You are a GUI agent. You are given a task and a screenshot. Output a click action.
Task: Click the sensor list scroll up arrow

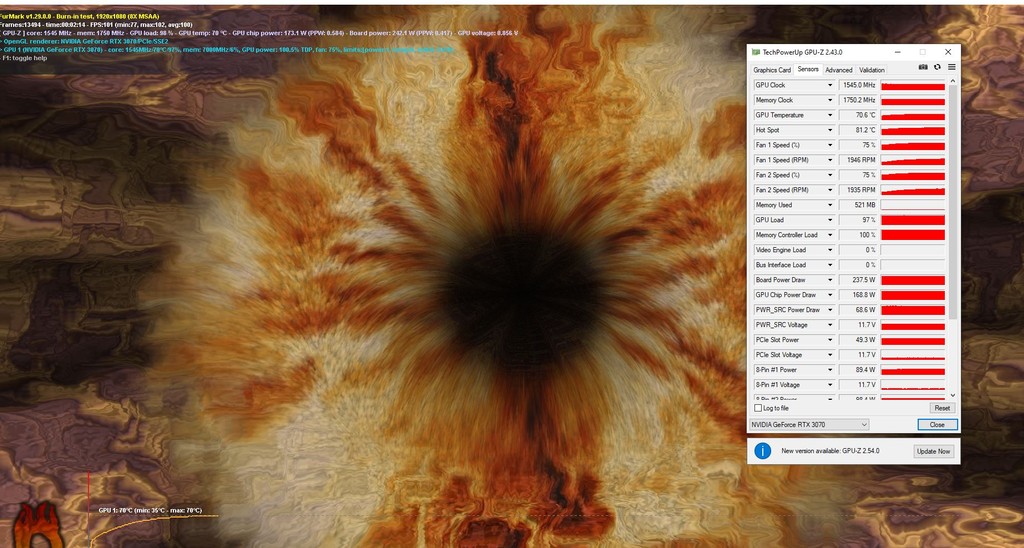coord(952,81)
